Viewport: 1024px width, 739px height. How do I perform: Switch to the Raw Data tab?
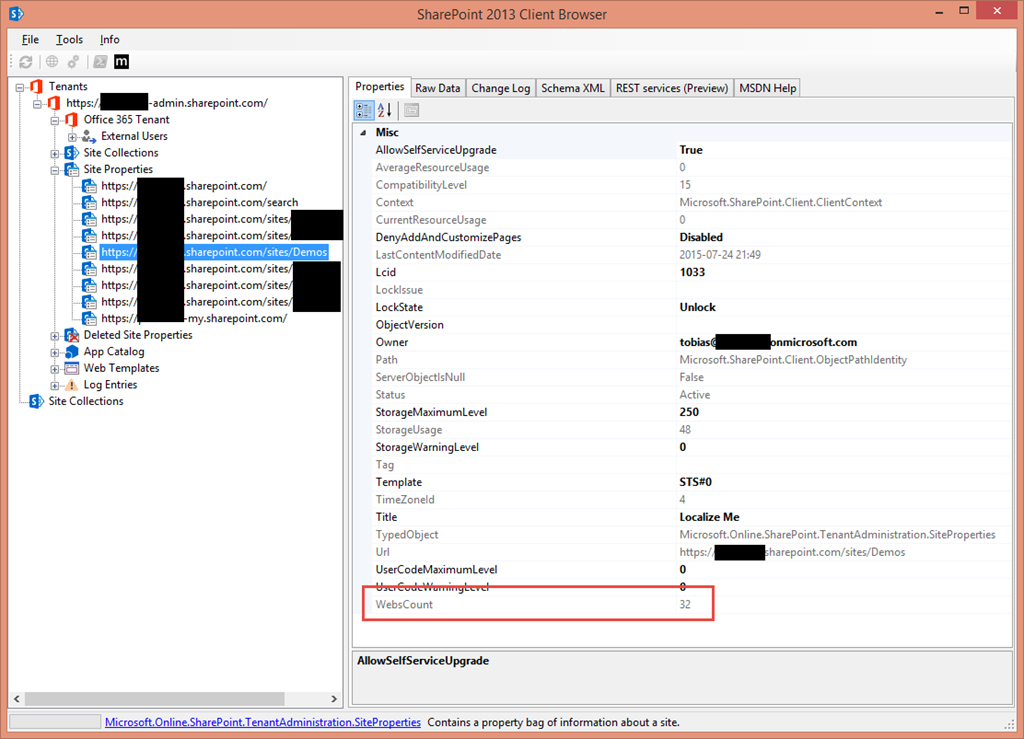(437, 87)
